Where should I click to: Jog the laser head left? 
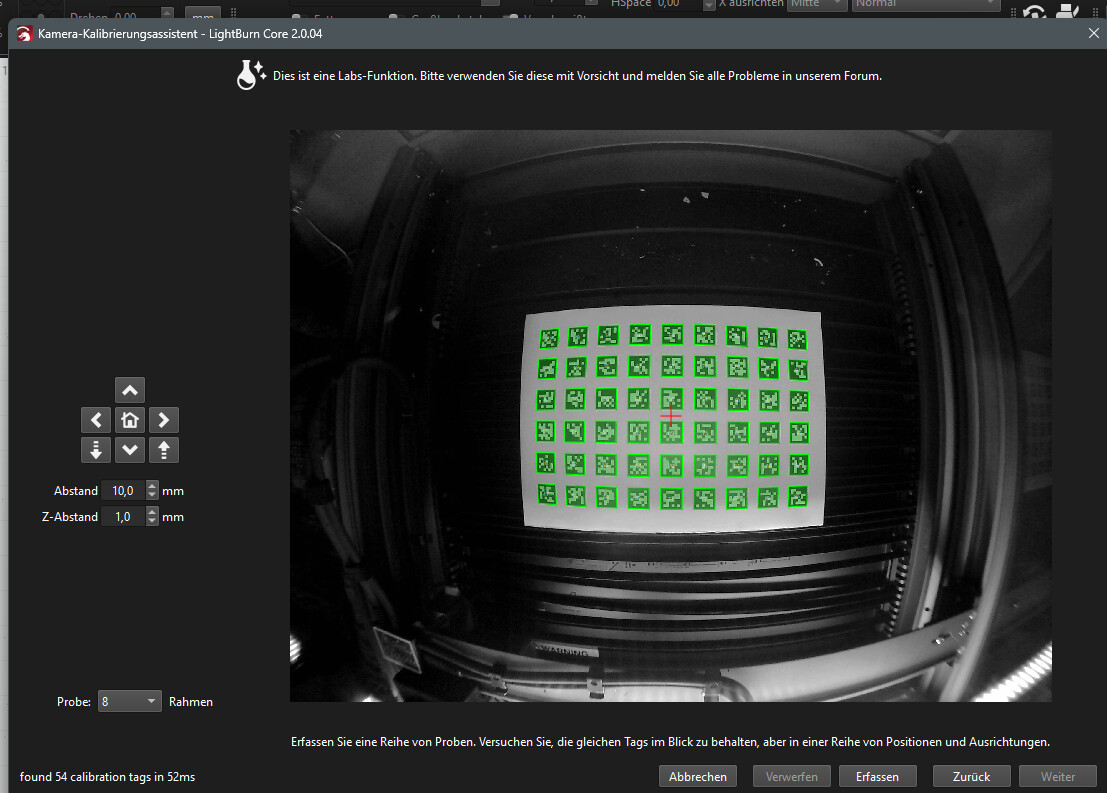[x=96, y=420]
